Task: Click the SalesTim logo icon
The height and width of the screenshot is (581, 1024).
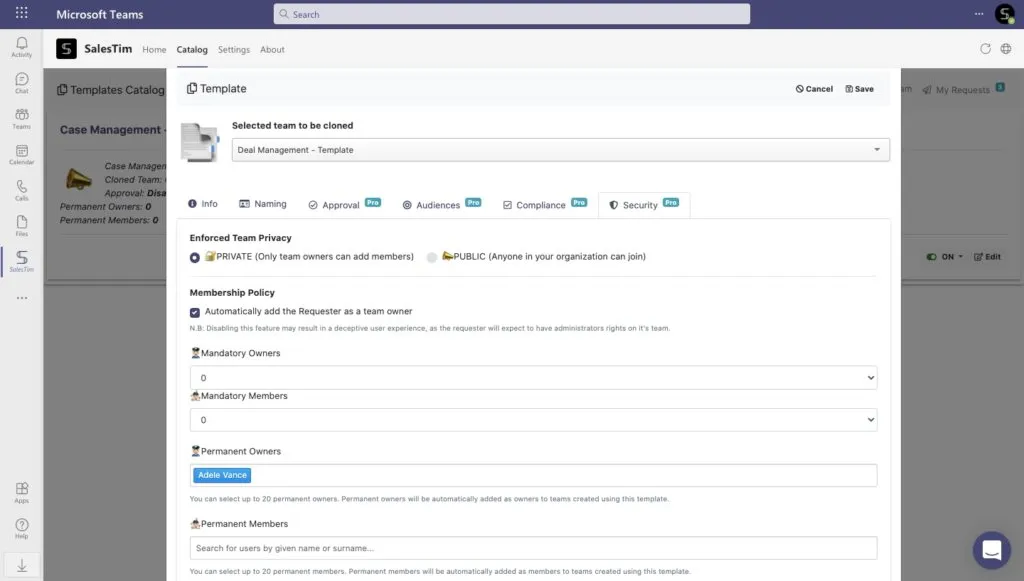Action: (66, 49)
